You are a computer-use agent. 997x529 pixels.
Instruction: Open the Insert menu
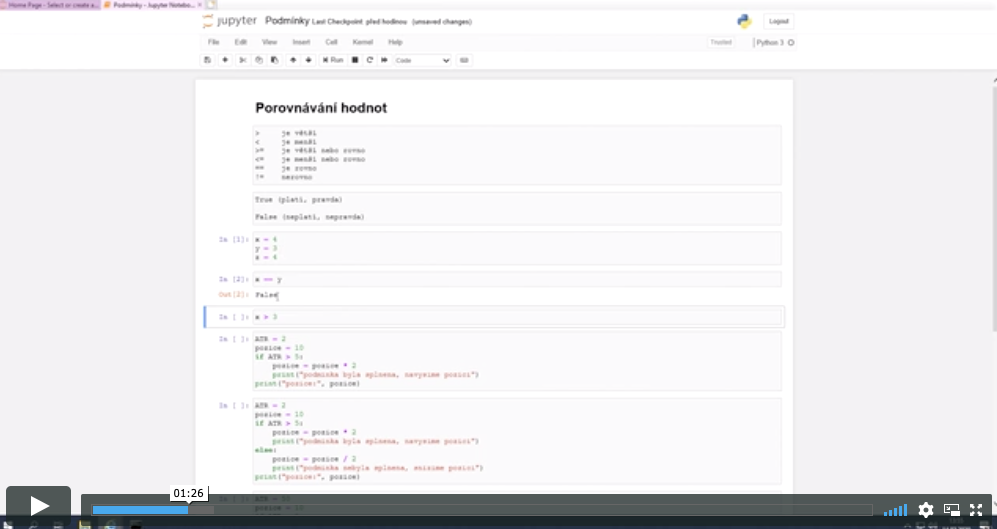301,42
